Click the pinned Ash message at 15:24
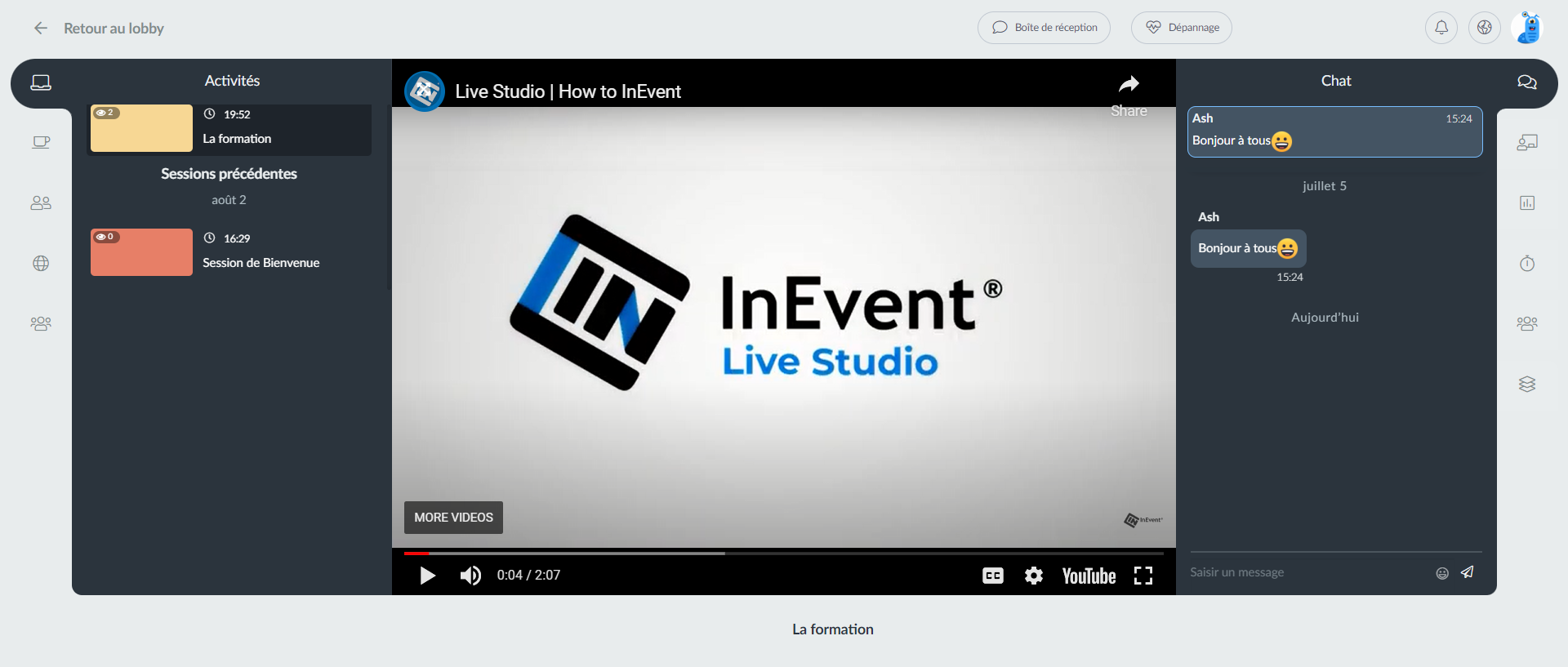 (1334, 131)
